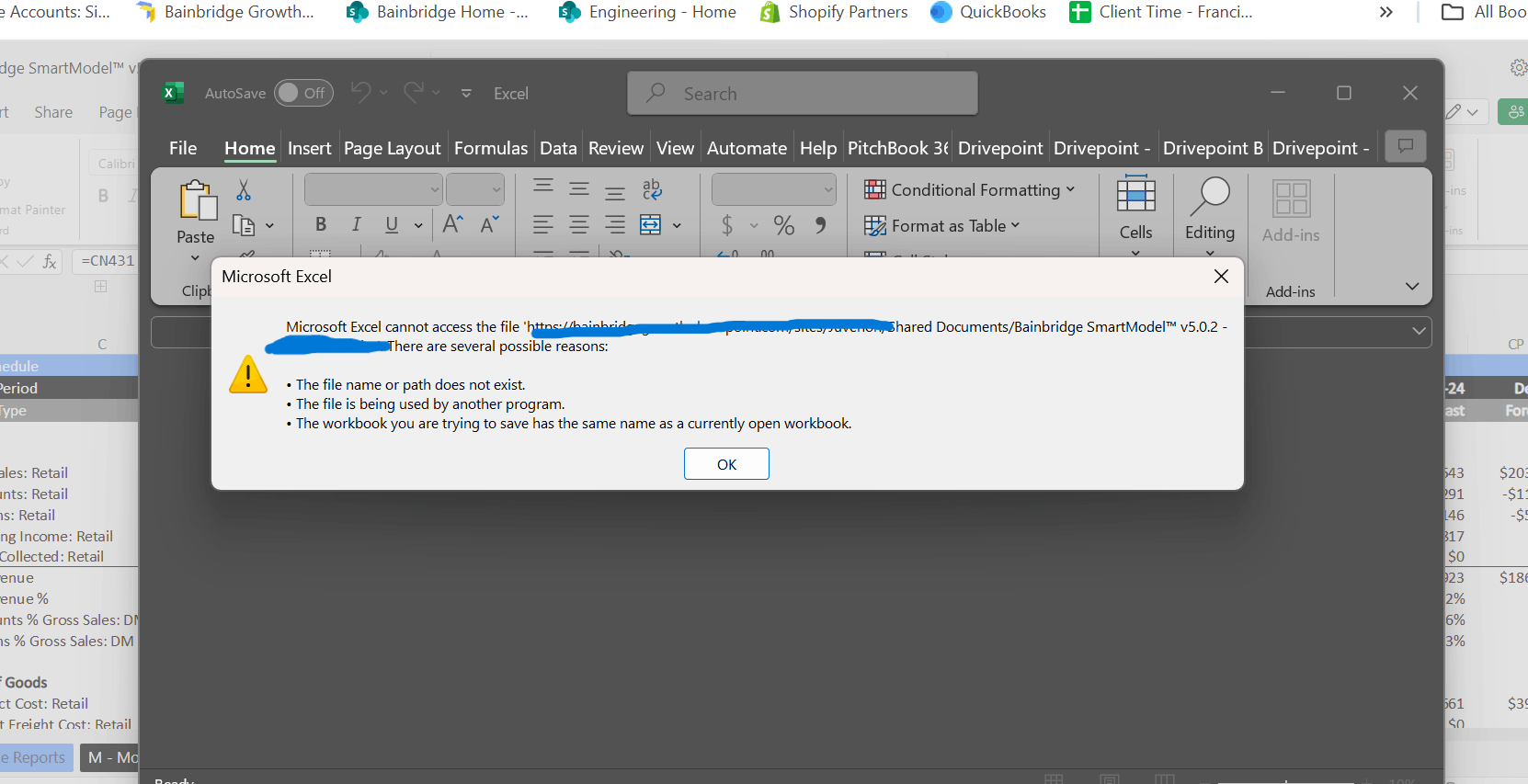
Task: Align text right
Action: point(615,224)
